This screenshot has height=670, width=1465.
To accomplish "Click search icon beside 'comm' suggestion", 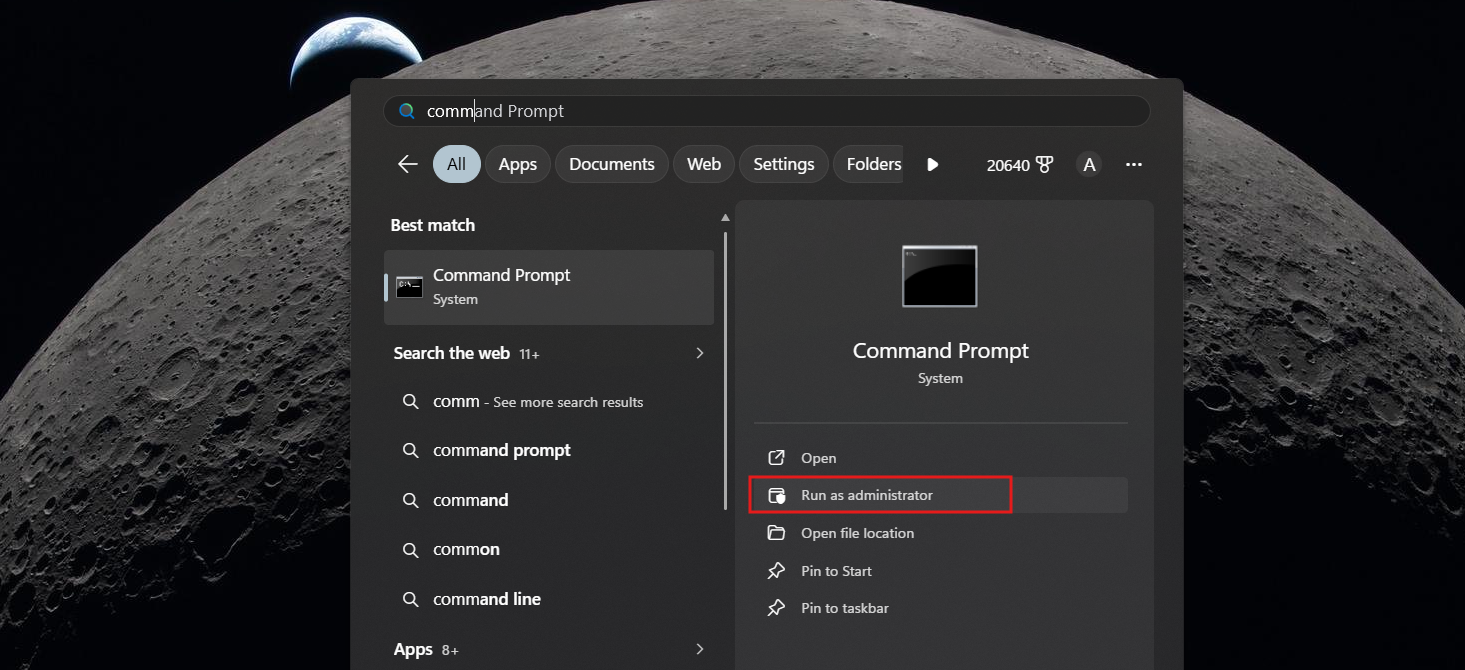I will 410,401.
